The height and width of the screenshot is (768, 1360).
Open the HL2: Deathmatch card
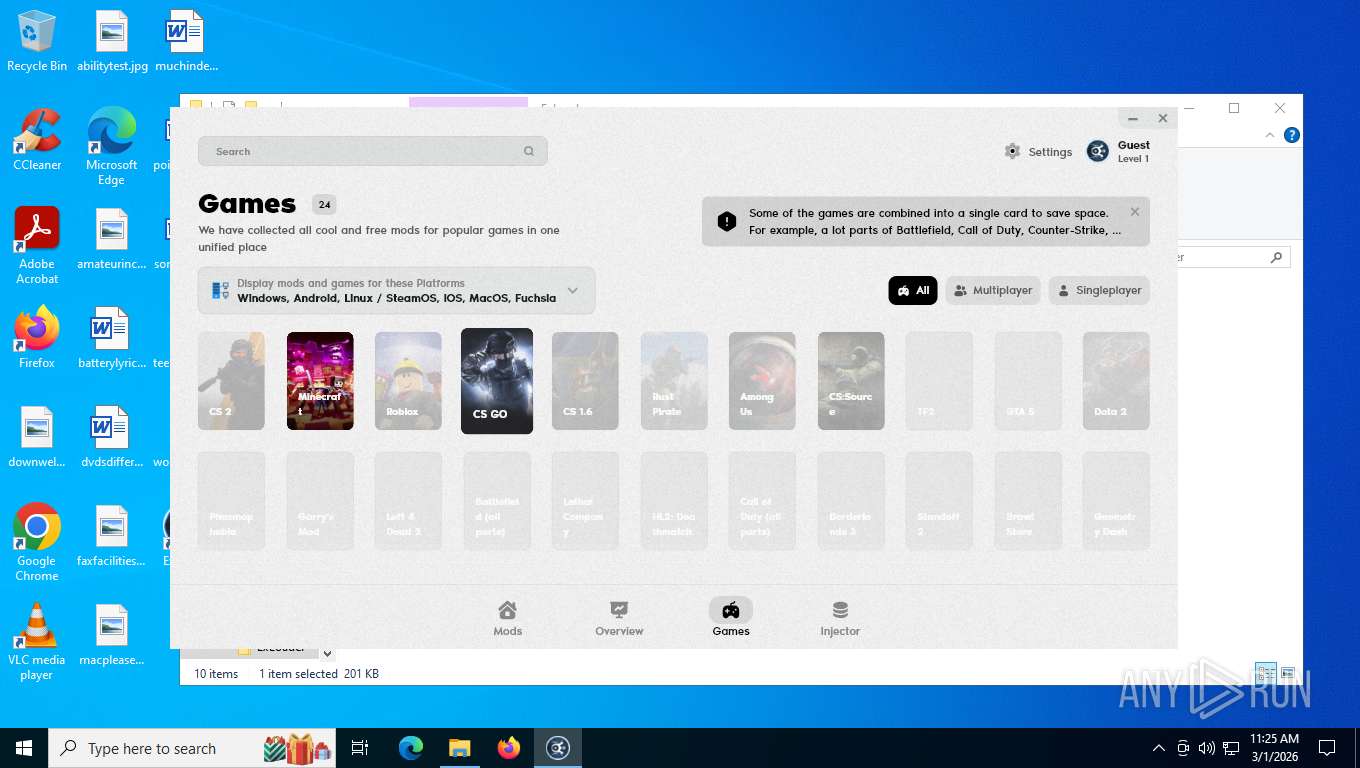674,501
